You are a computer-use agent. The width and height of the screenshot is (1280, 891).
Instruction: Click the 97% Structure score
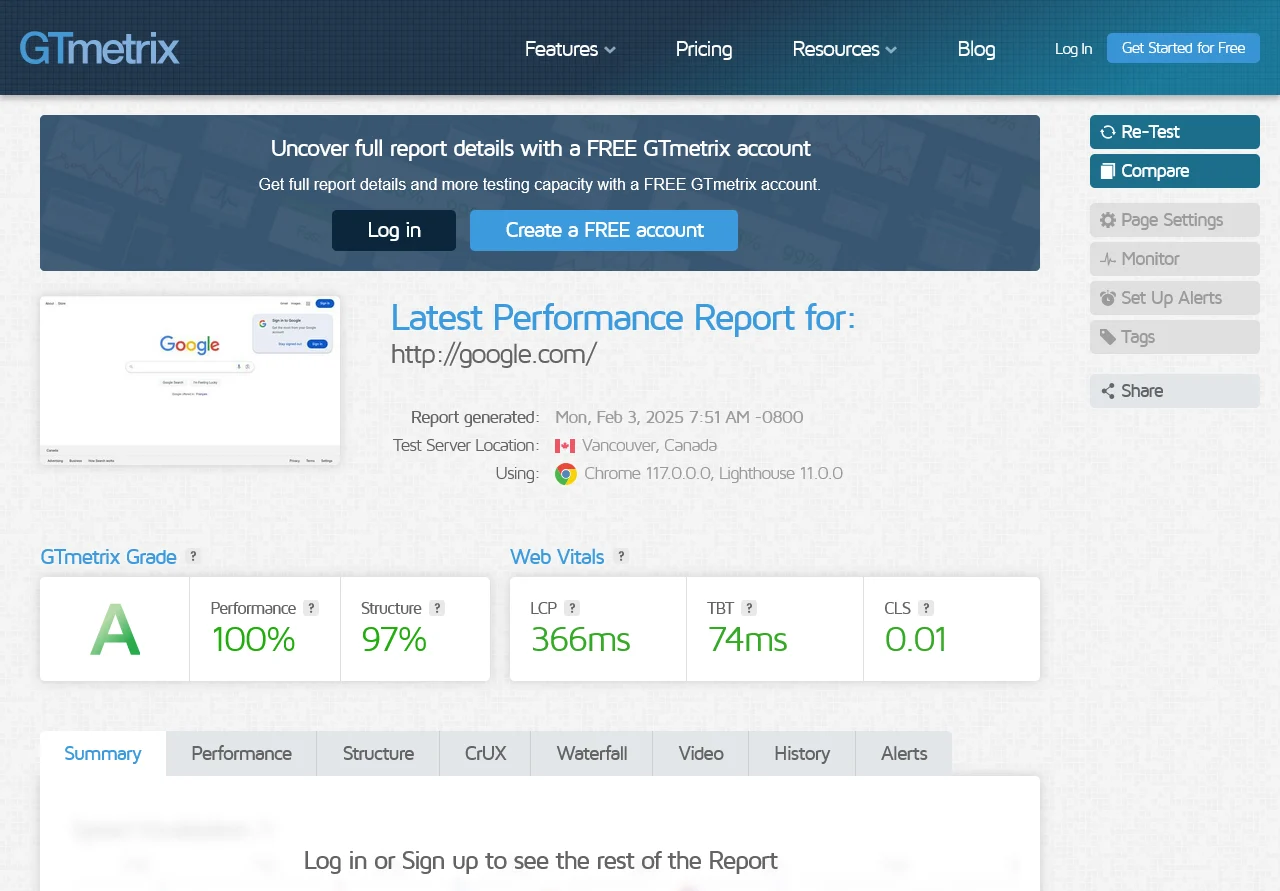tap(394, 639)
